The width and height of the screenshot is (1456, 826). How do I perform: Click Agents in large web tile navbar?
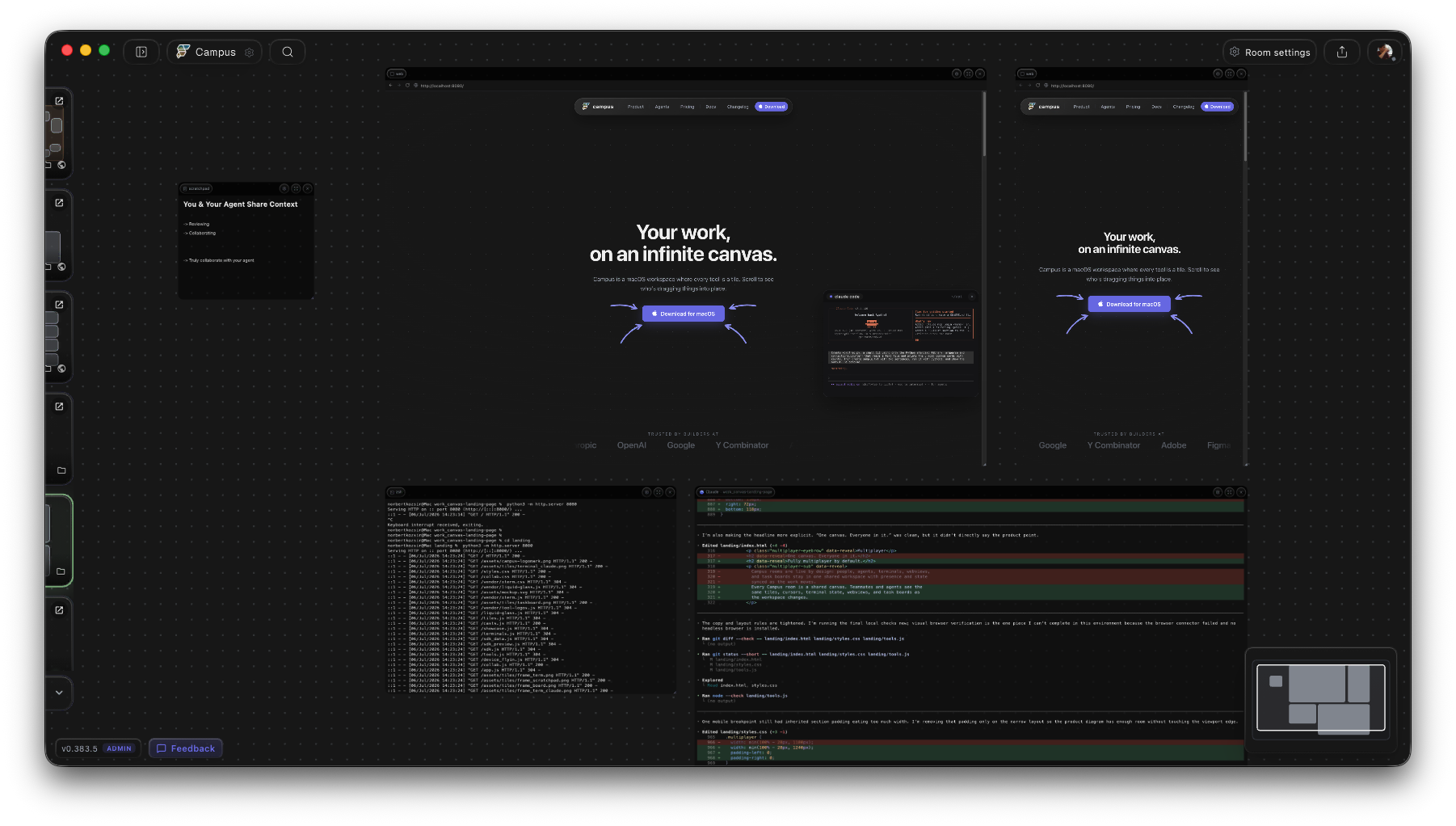[x=662, y=107]
